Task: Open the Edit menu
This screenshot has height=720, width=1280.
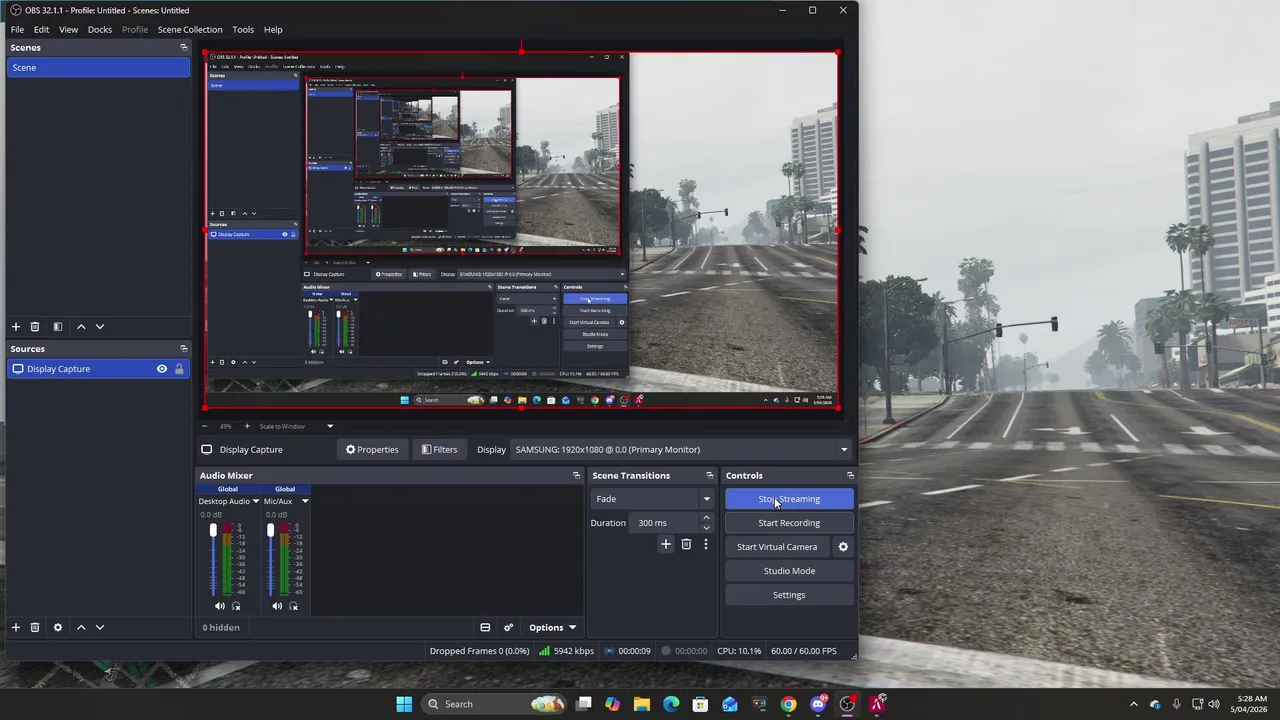Action: pos(41,29)
